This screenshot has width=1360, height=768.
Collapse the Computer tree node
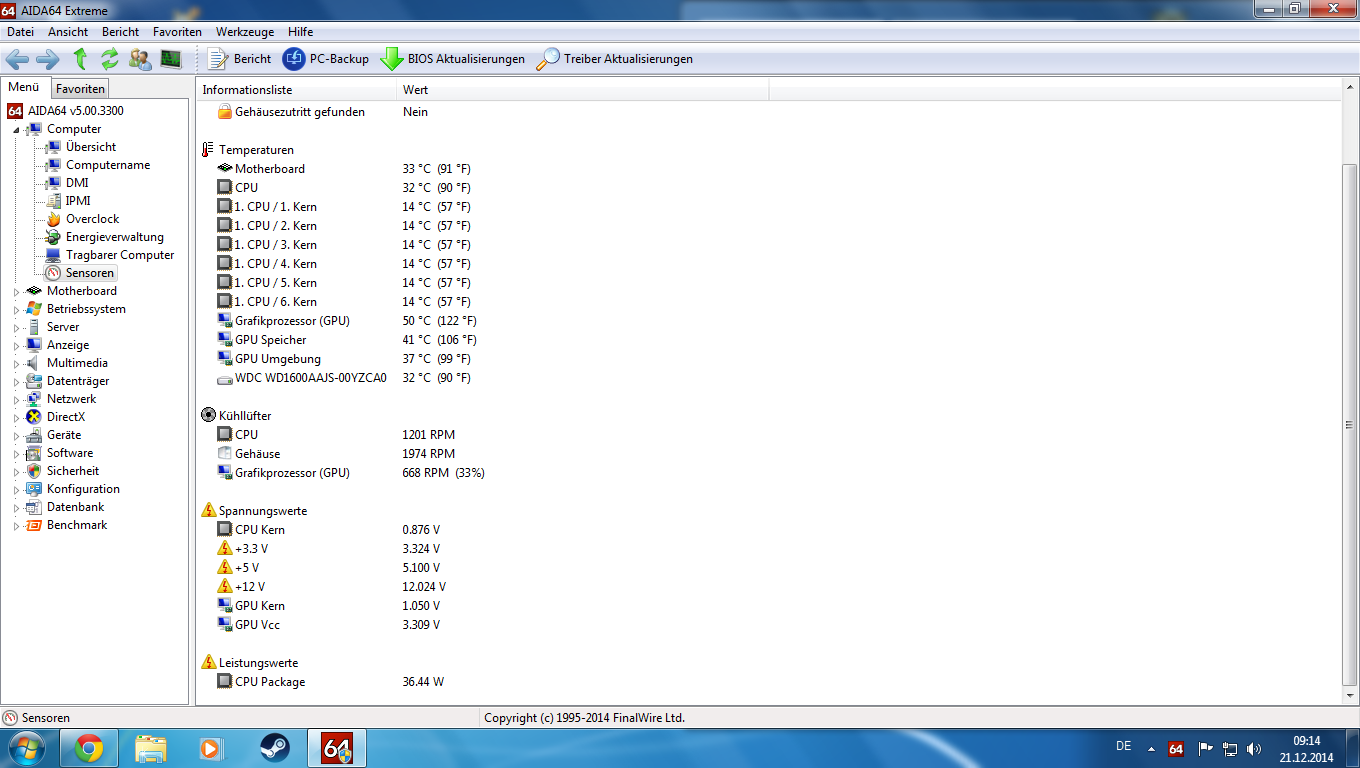(x=16, y=129)
